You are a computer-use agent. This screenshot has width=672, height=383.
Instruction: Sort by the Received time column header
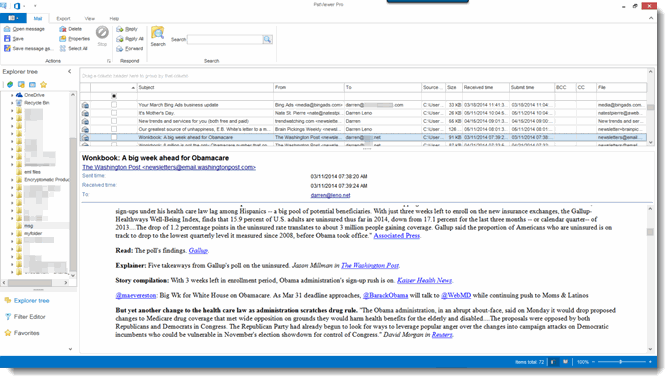click(x=485, y=87)
